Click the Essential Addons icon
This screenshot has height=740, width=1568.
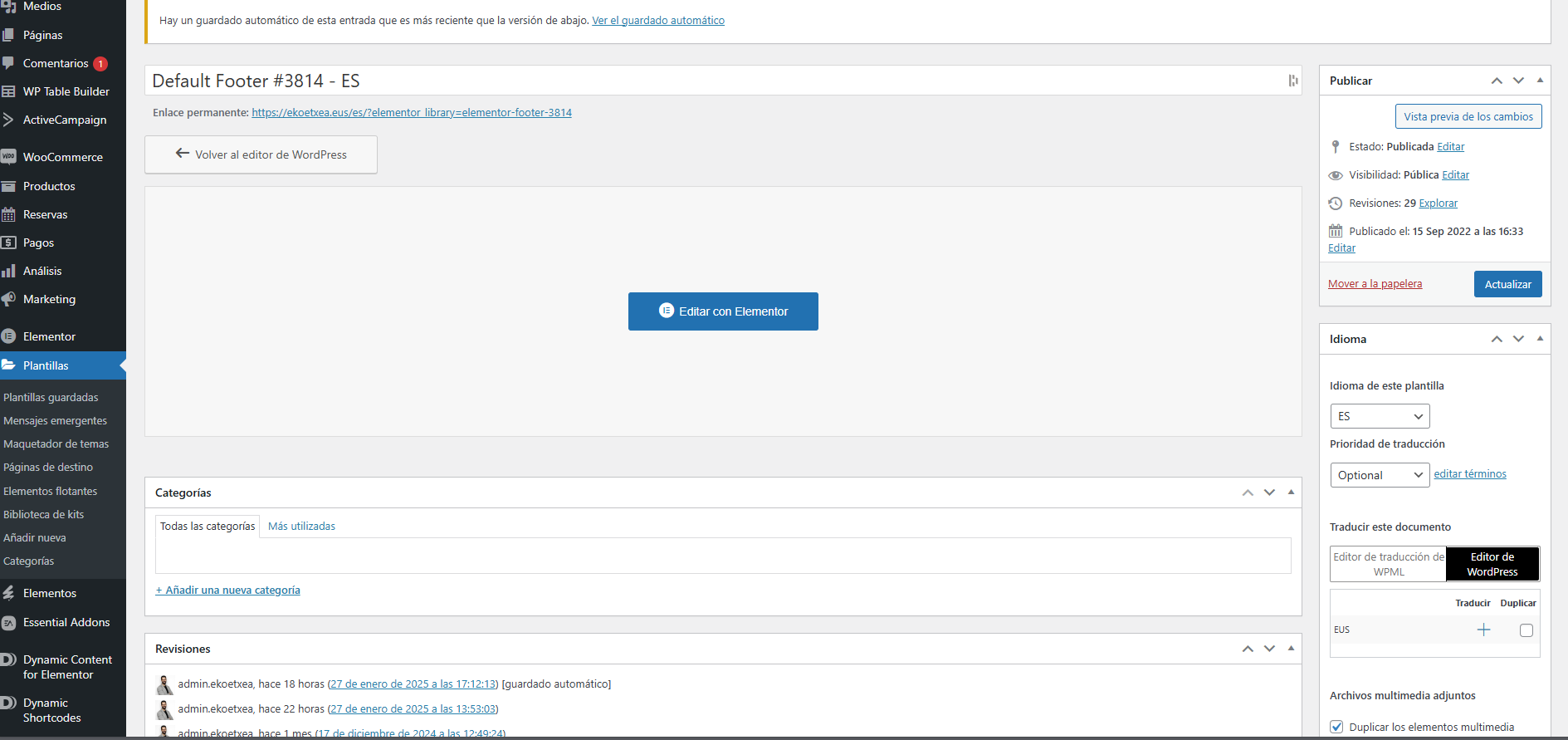(x=8, y=622)
